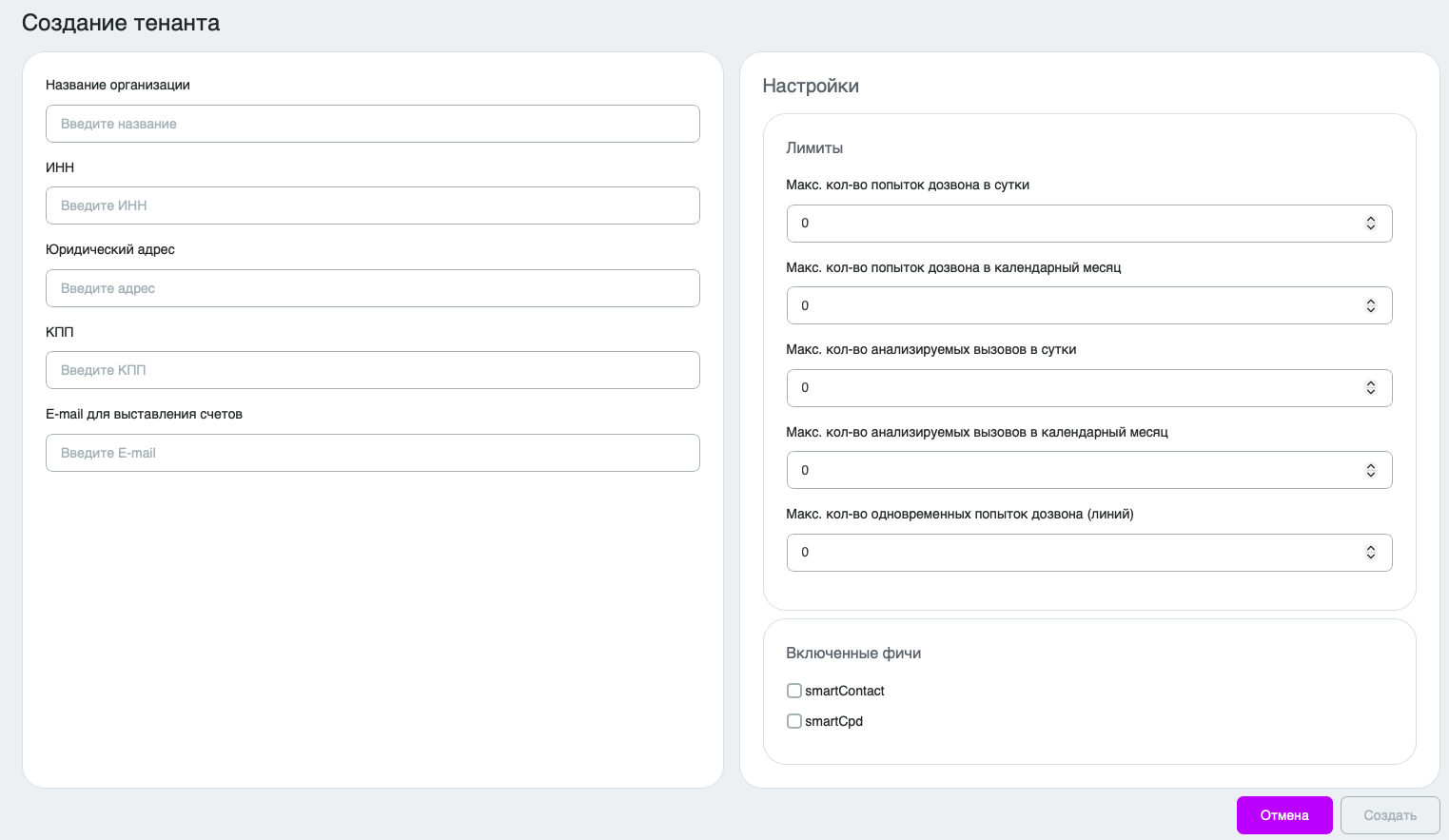Click the organization name input field
This screenshot has height=840, width=1449.
(x=373, y=124)
